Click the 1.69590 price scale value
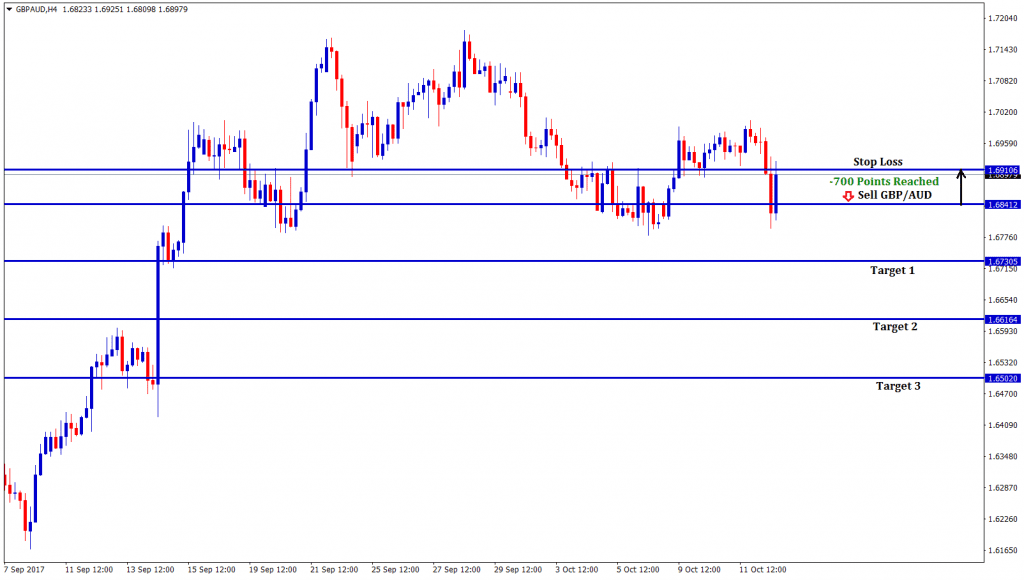 [1003, 144]
